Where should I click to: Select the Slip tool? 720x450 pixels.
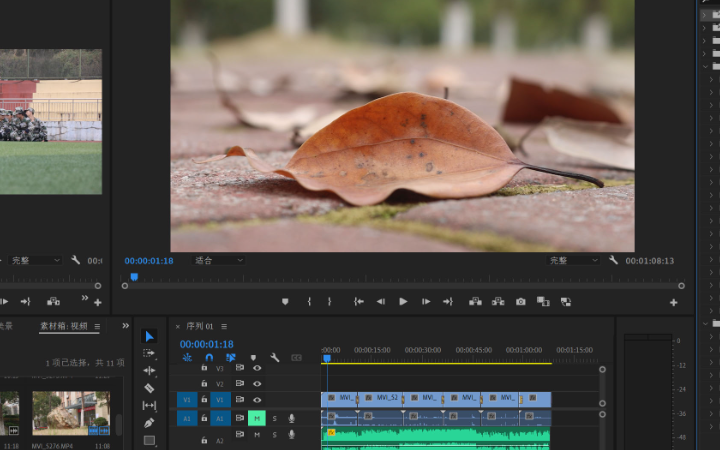coord(149,405)
